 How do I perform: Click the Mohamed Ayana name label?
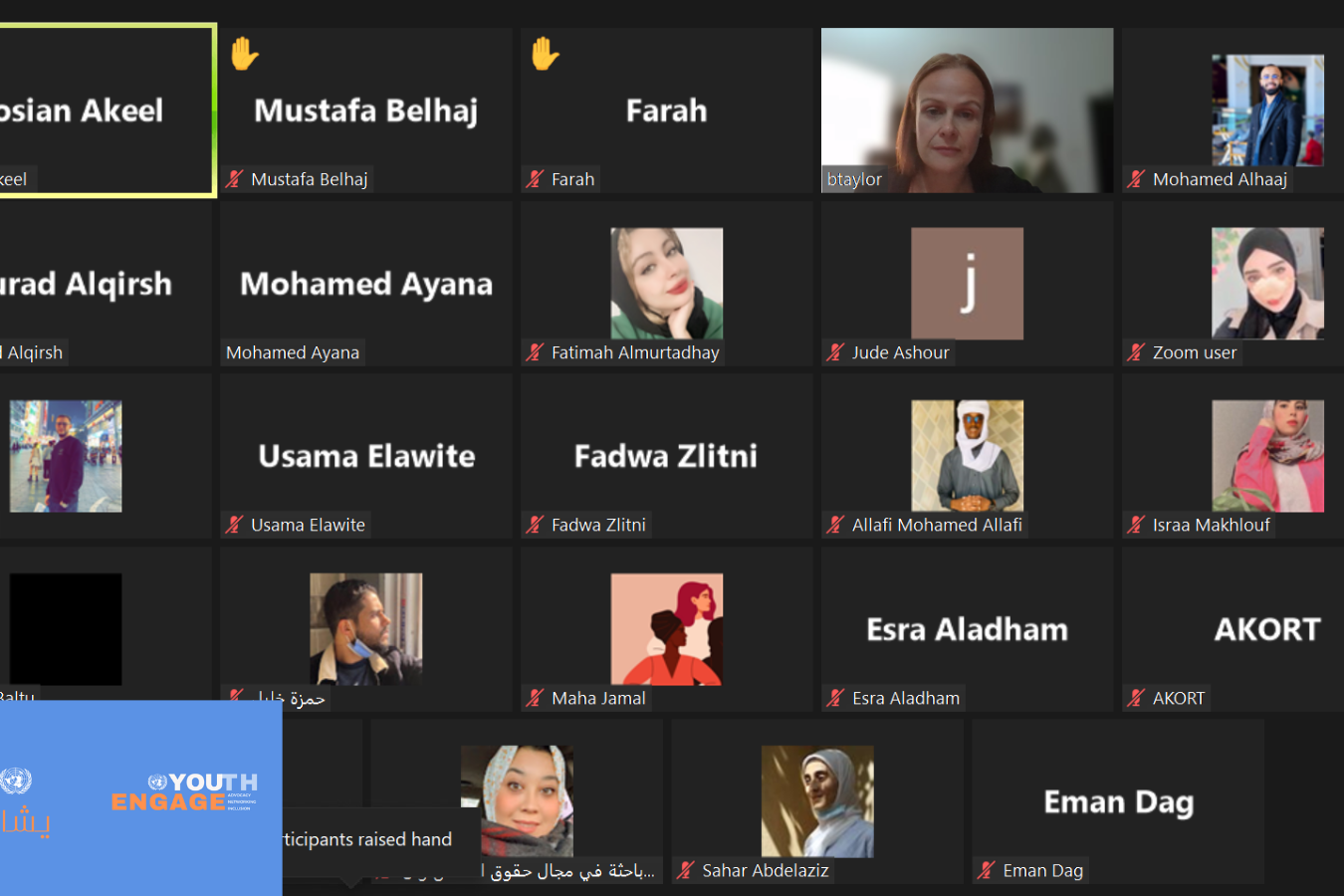[293, 352]
